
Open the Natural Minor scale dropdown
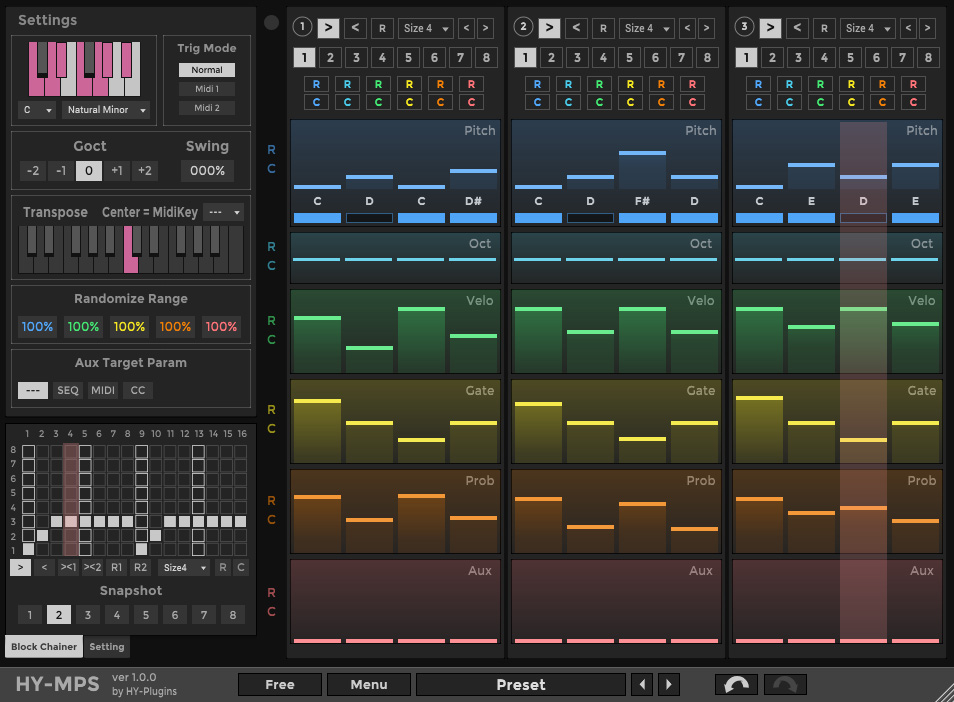pyautogui.click(x=106, y=110)
